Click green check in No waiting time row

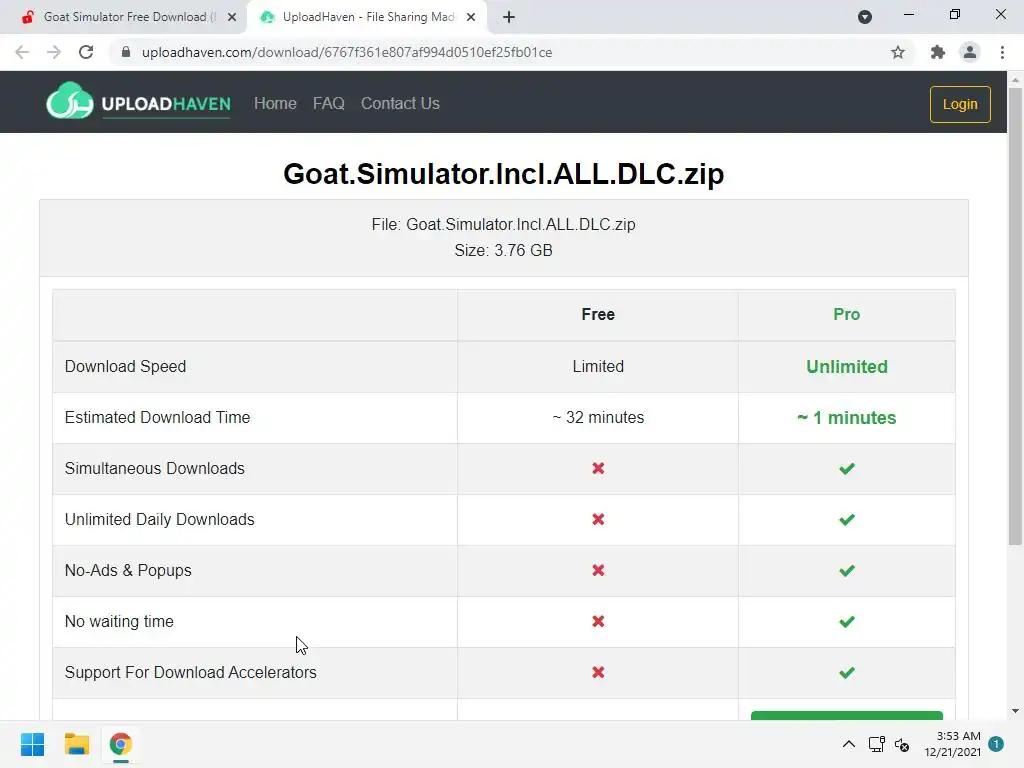tap(847, 621)
